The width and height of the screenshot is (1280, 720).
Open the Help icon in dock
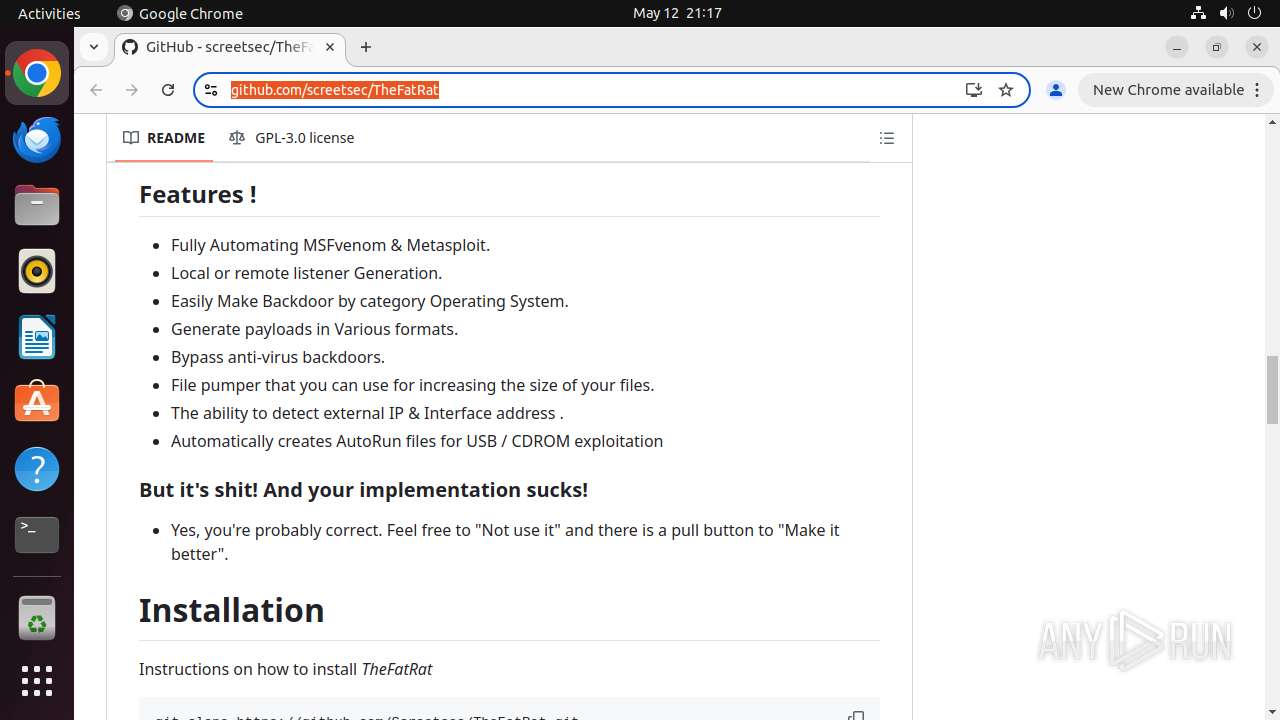[37, 469]
